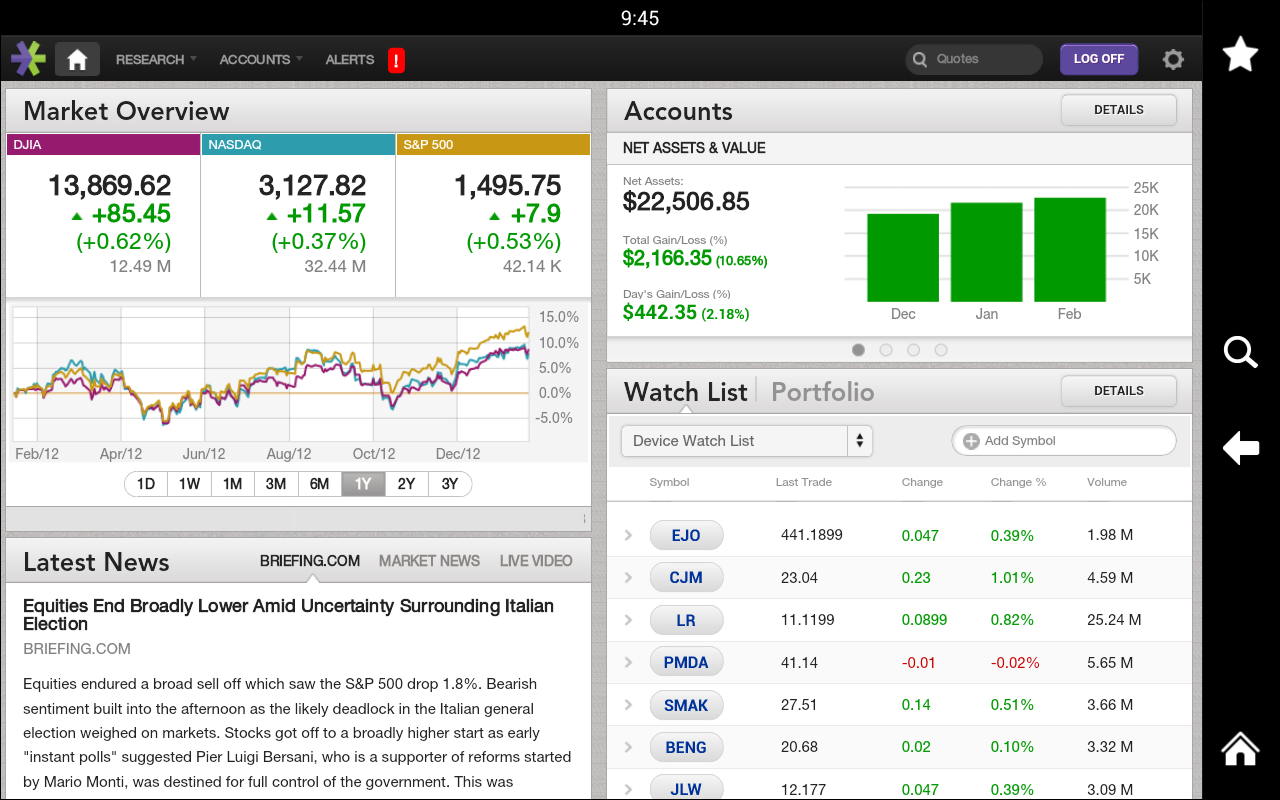Switch to the Portfolio tab

click(822, 392)
